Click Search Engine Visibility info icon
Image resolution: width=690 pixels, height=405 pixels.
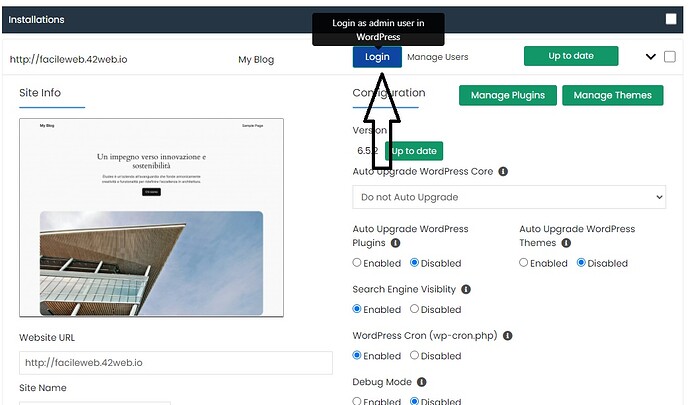tap(466, 289)
